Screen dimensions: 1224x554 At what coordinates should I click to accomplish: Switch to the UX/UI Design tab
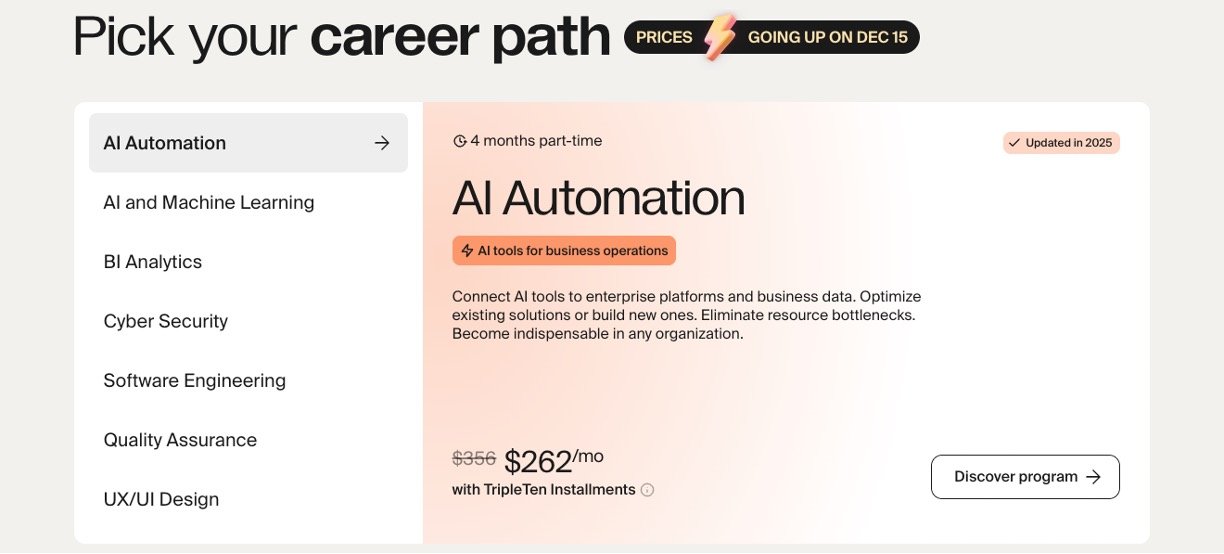[161, 499]
